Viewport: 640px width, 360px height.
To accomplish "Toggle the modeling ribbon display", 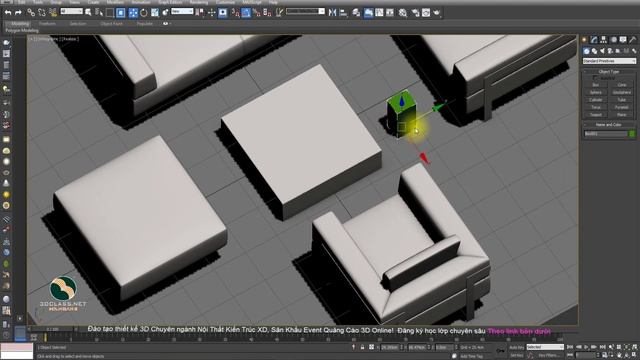I will [368, 13].
